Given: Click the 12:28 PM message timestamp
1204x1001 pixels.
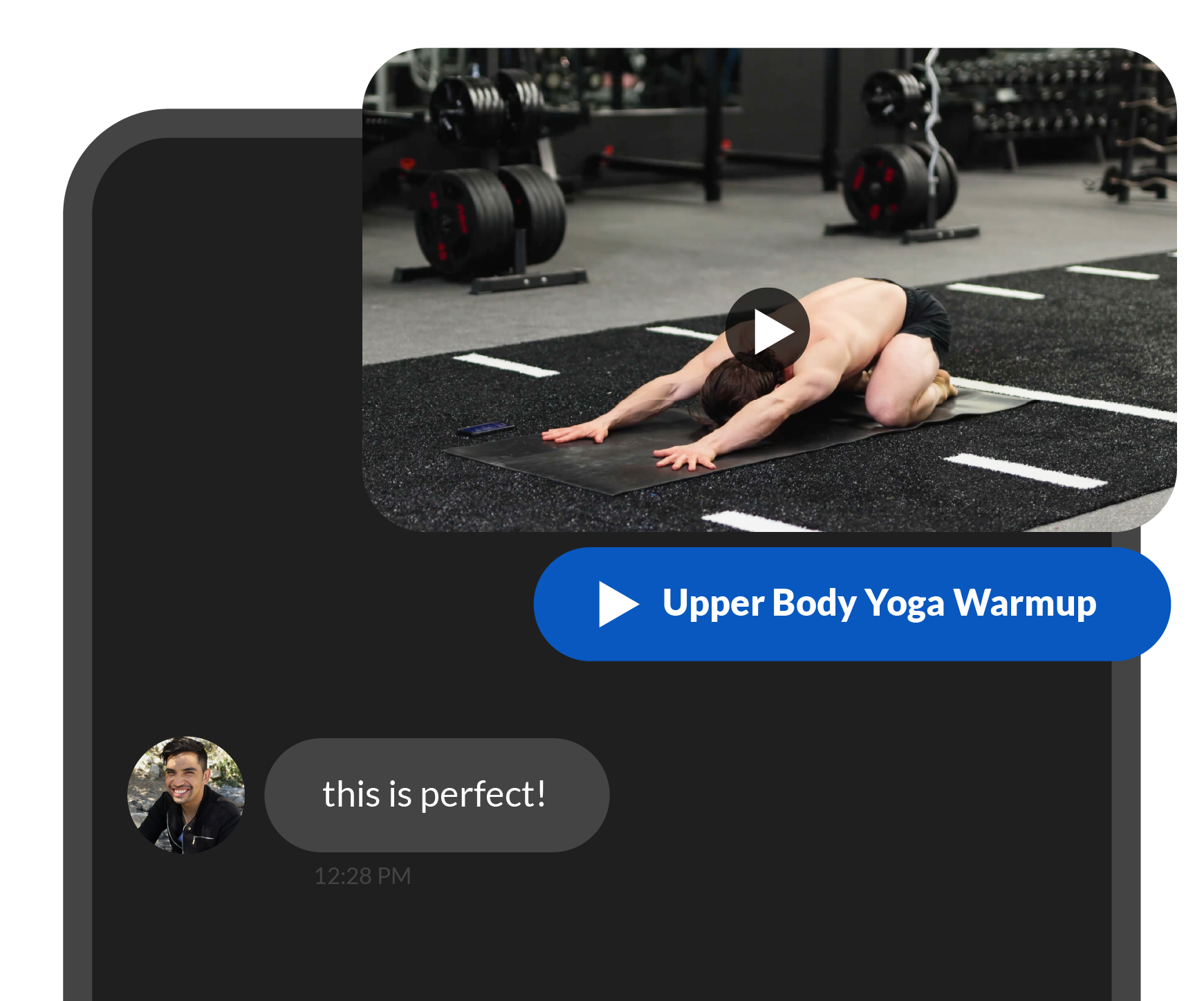Looking at the screenshot, I should [x=362, y=876].
